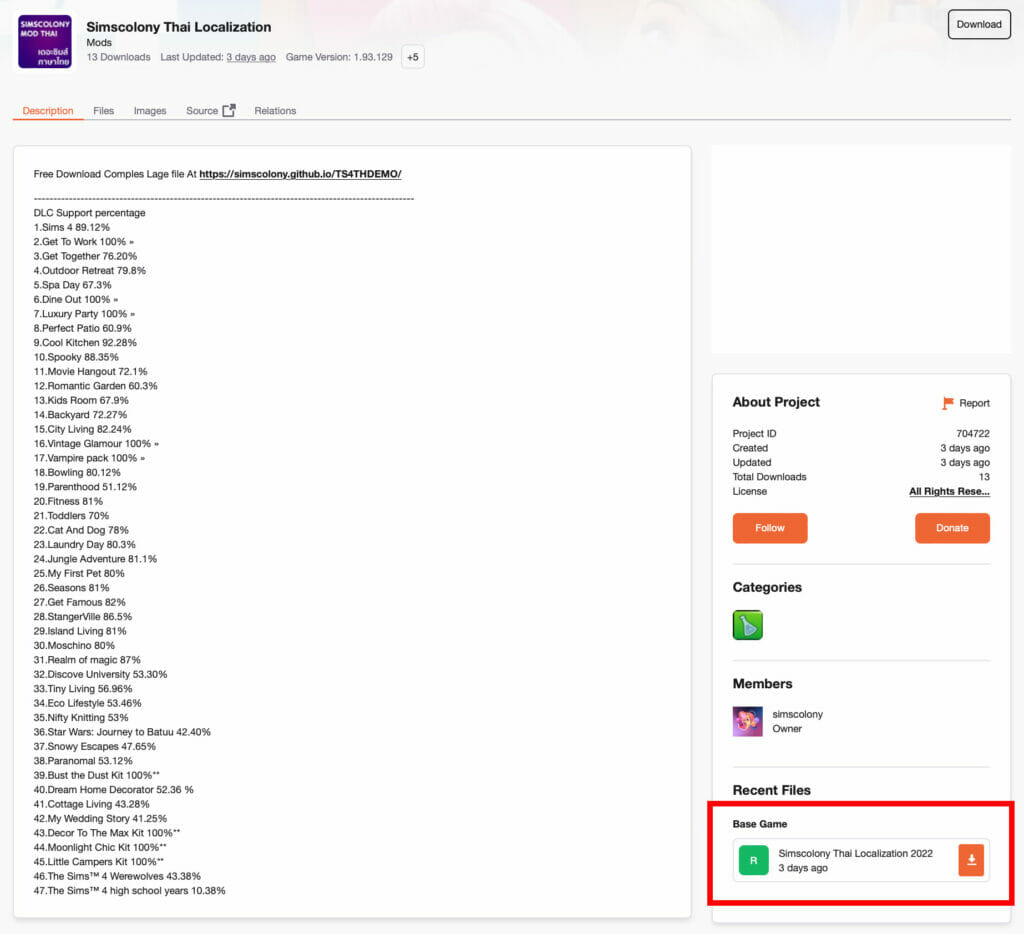Switch to the Description tab
The image size is (1024, 934).
point(48,110)
